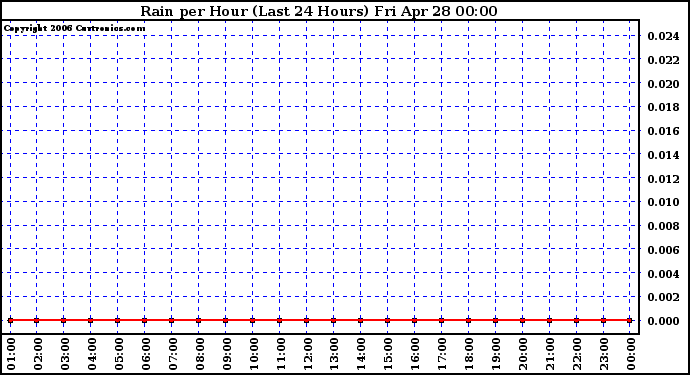
Task: Select the red data point at 12:00
Action: (306, 320)
